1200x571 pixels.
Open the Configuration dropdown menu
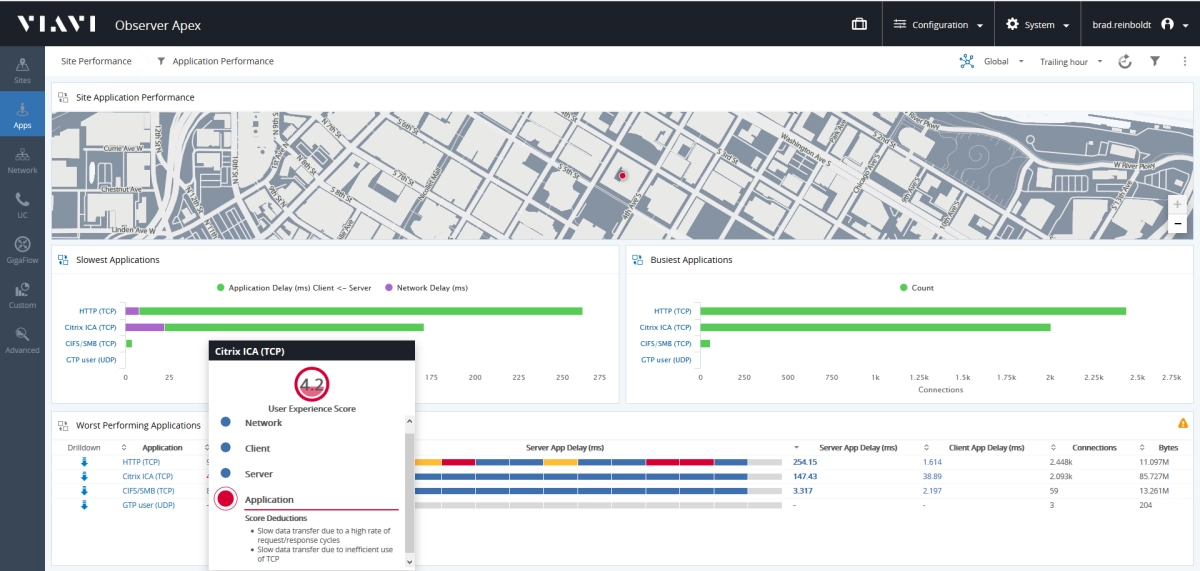pyautogui.click(x=937, y=24)
